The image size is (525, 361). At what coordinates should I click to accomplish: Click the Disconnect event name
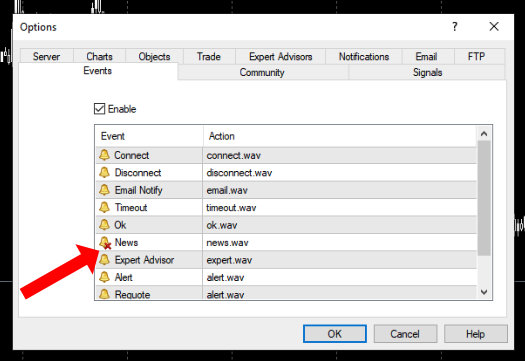point(138,172)
